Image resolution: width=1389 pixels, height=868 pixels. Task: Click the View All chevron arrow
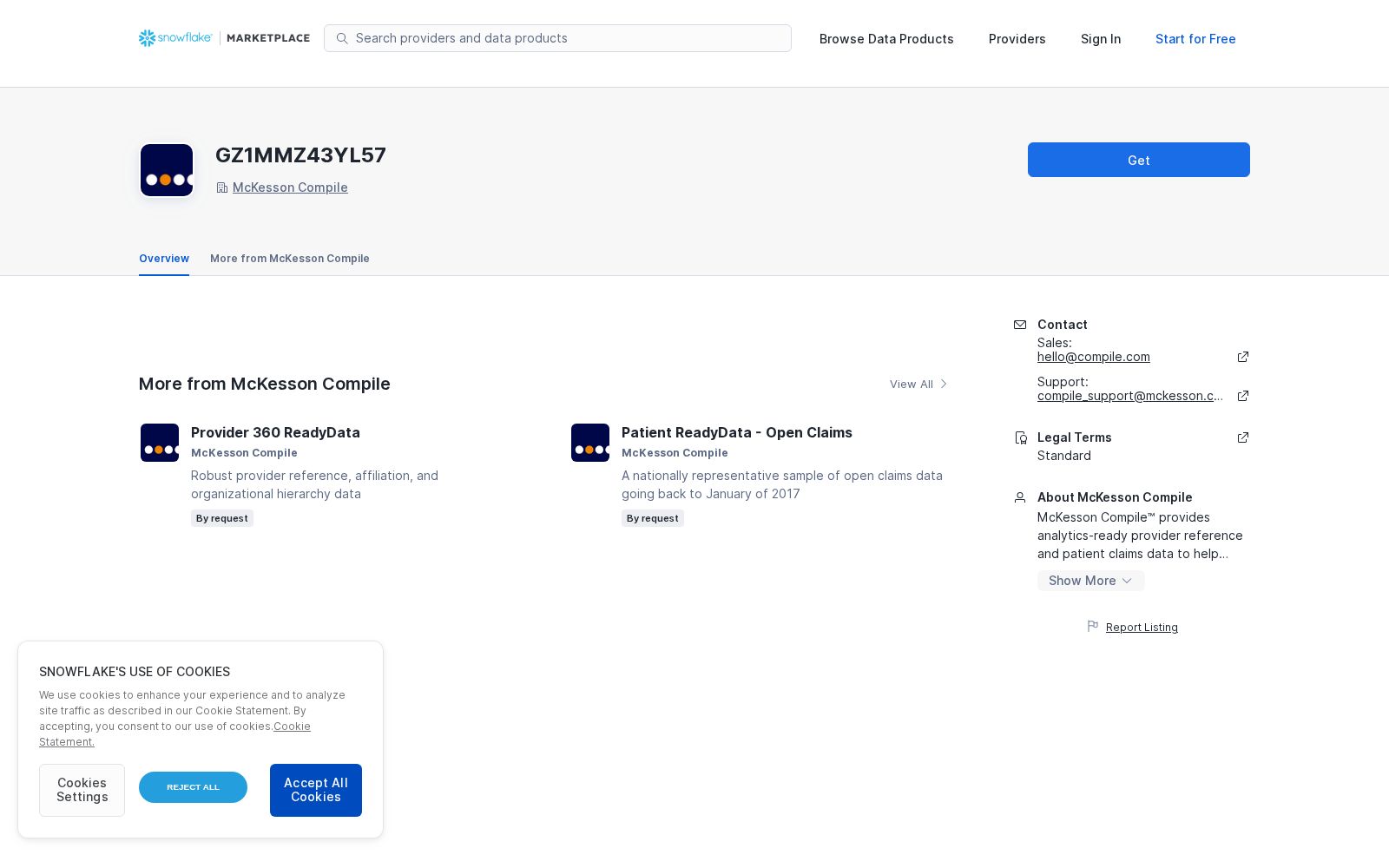tap(944, 384)
